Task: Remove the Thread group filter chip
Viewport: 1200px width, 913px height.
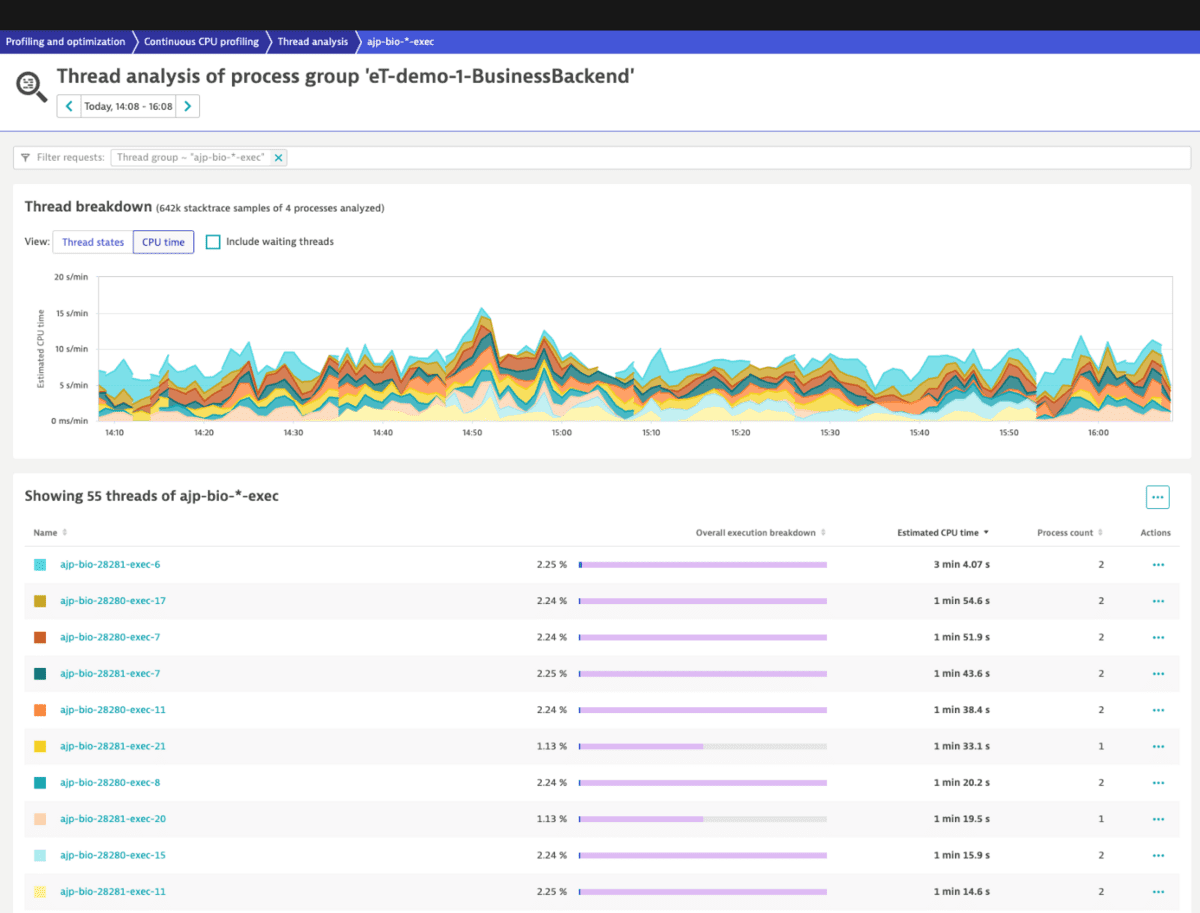Action: click(279, 157)
